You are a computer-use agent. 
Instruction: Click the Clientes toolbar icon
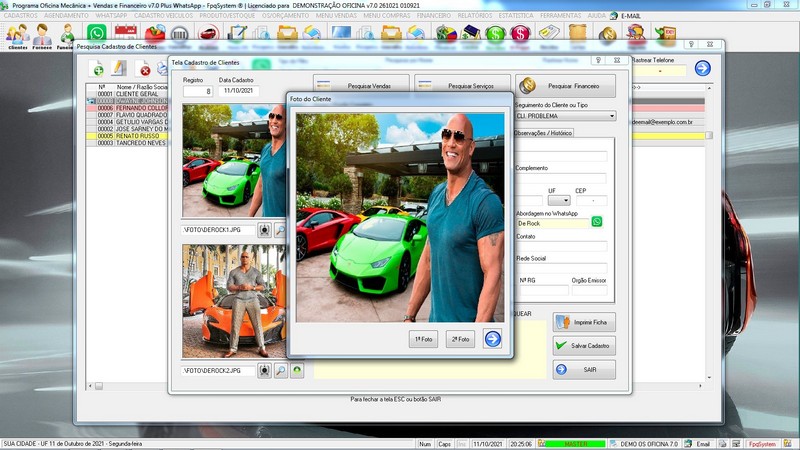point(17,36)
